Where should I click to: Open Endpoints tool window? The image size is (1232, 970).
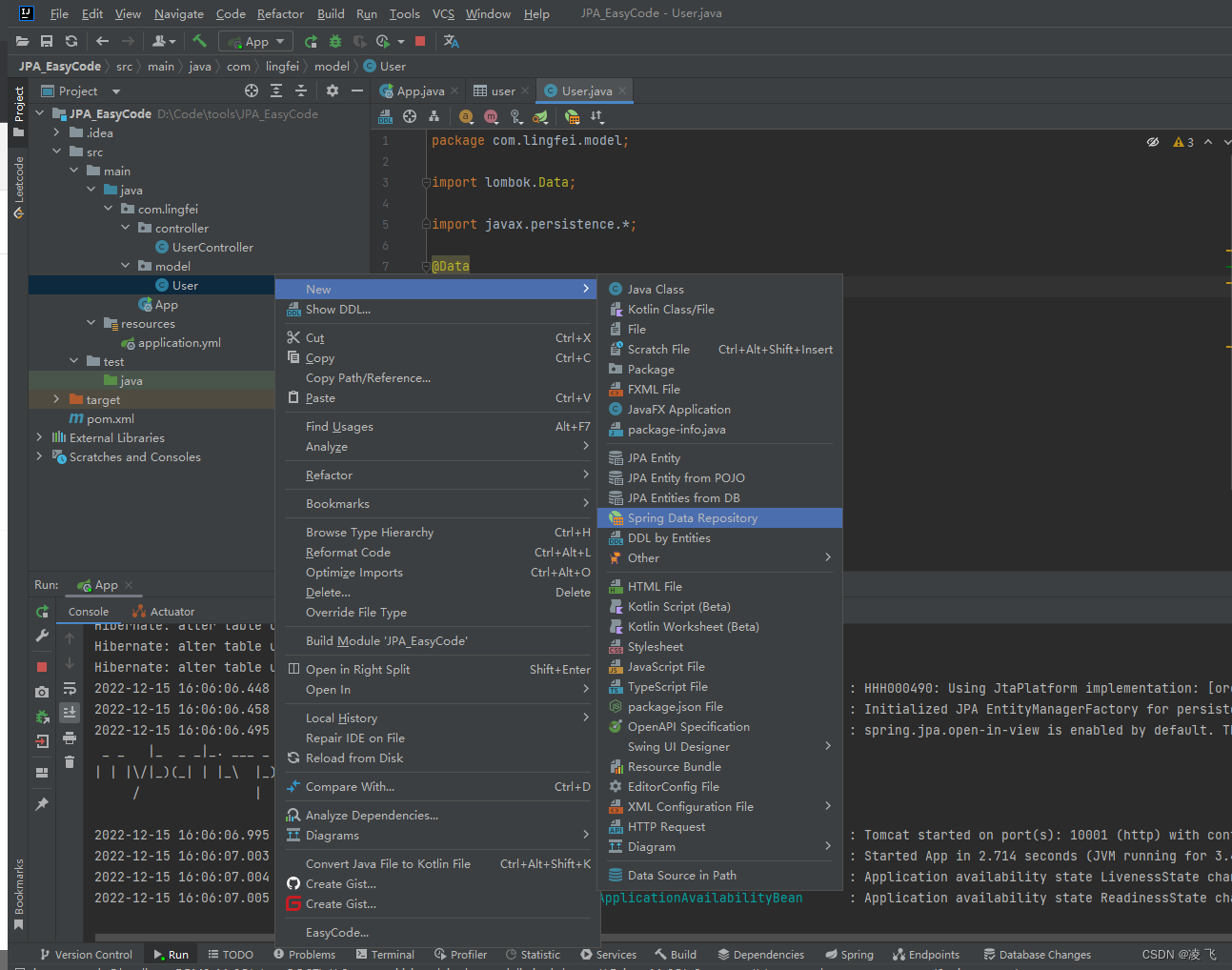[926, 954]
